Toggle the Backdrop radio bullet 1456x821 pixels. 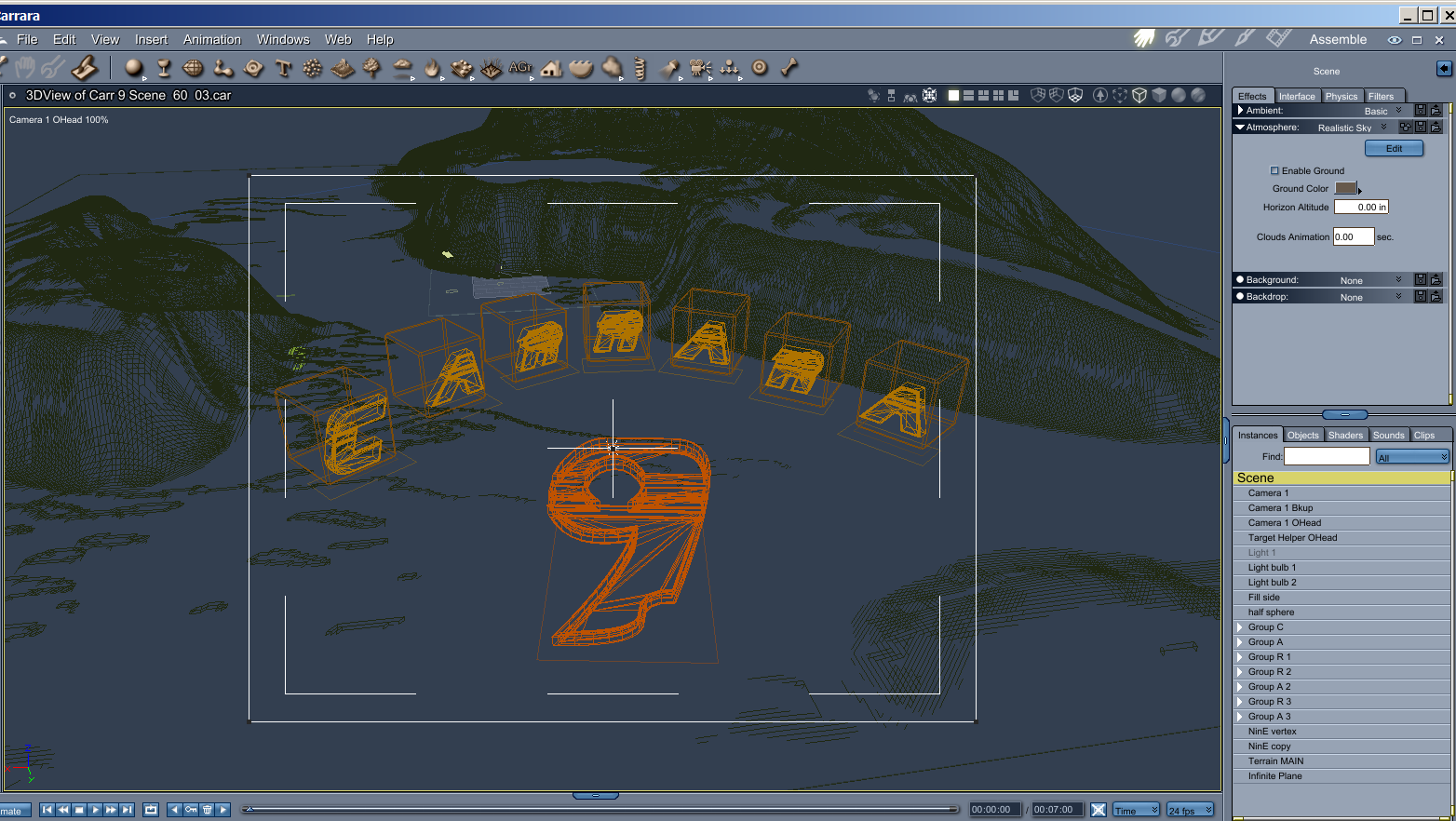pos(1240,296)
